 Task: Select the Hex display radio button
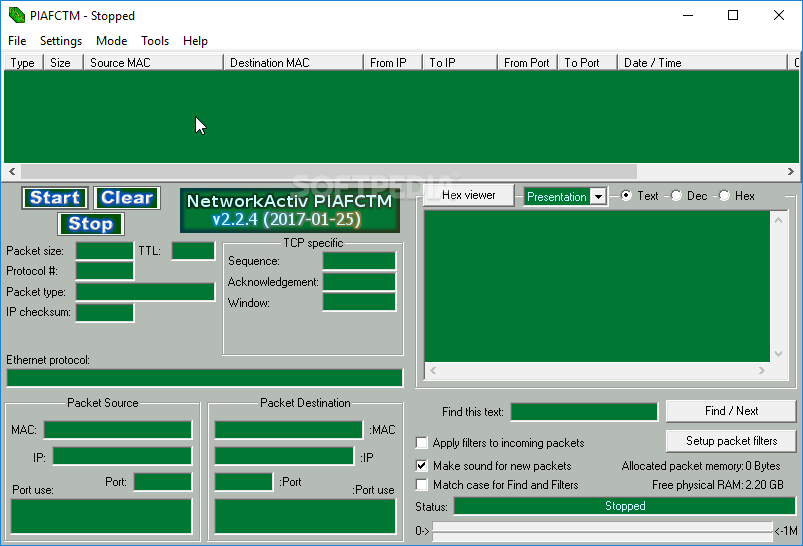coord(724,196)
